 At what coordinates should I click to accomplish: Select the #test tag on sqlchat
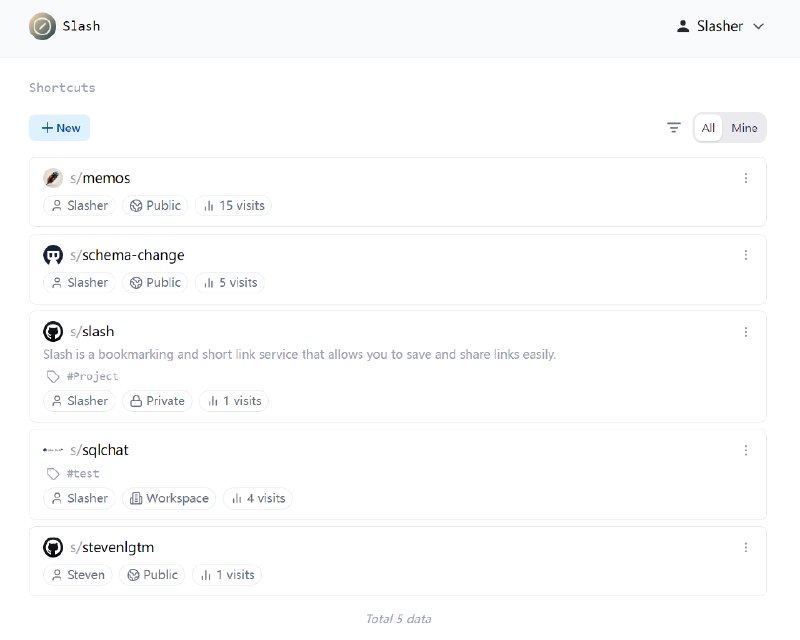(x=83, y=474)
